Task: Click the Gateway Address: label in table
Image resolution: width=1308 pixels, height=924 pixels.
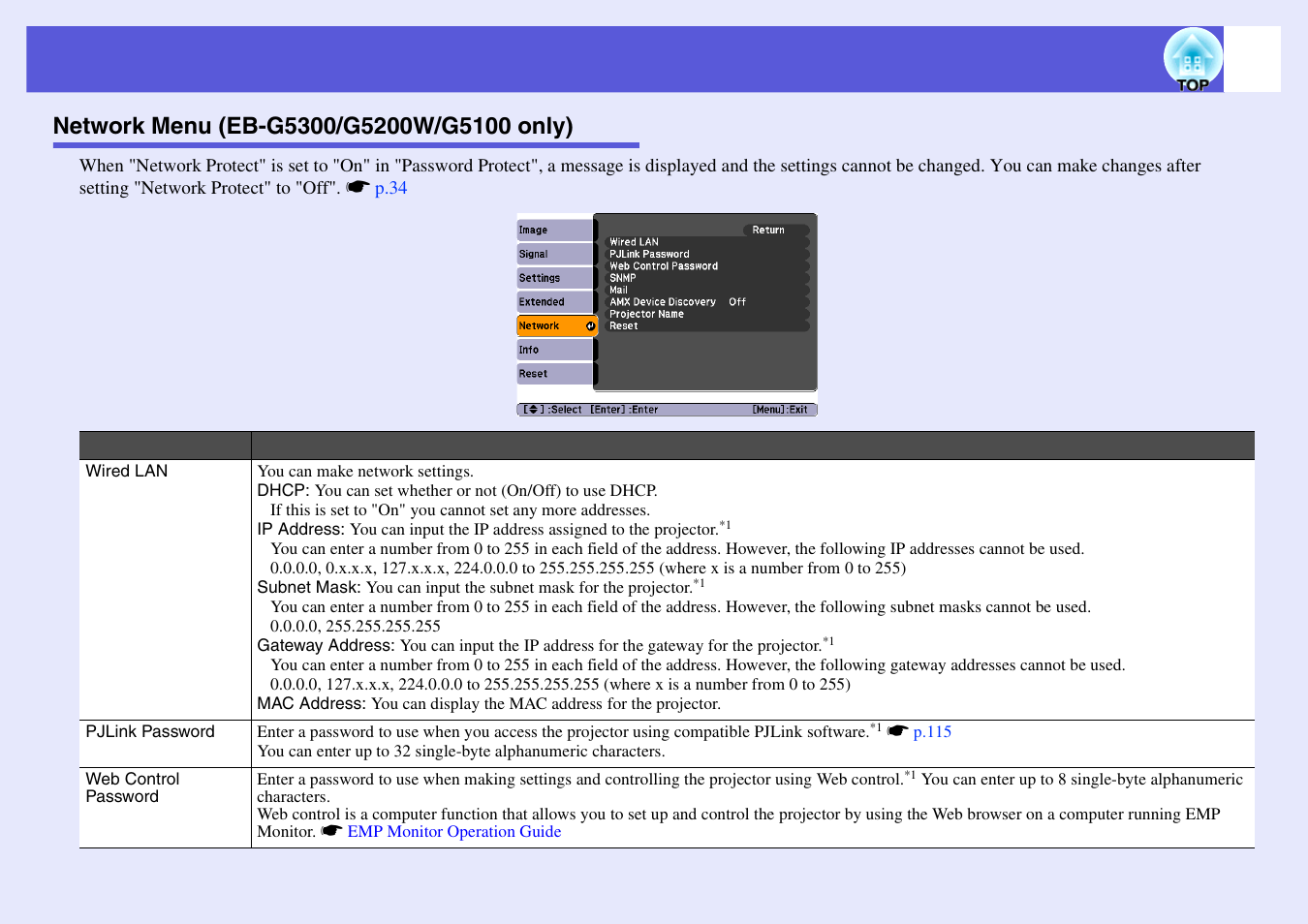Action: click(x=327, y=645)
